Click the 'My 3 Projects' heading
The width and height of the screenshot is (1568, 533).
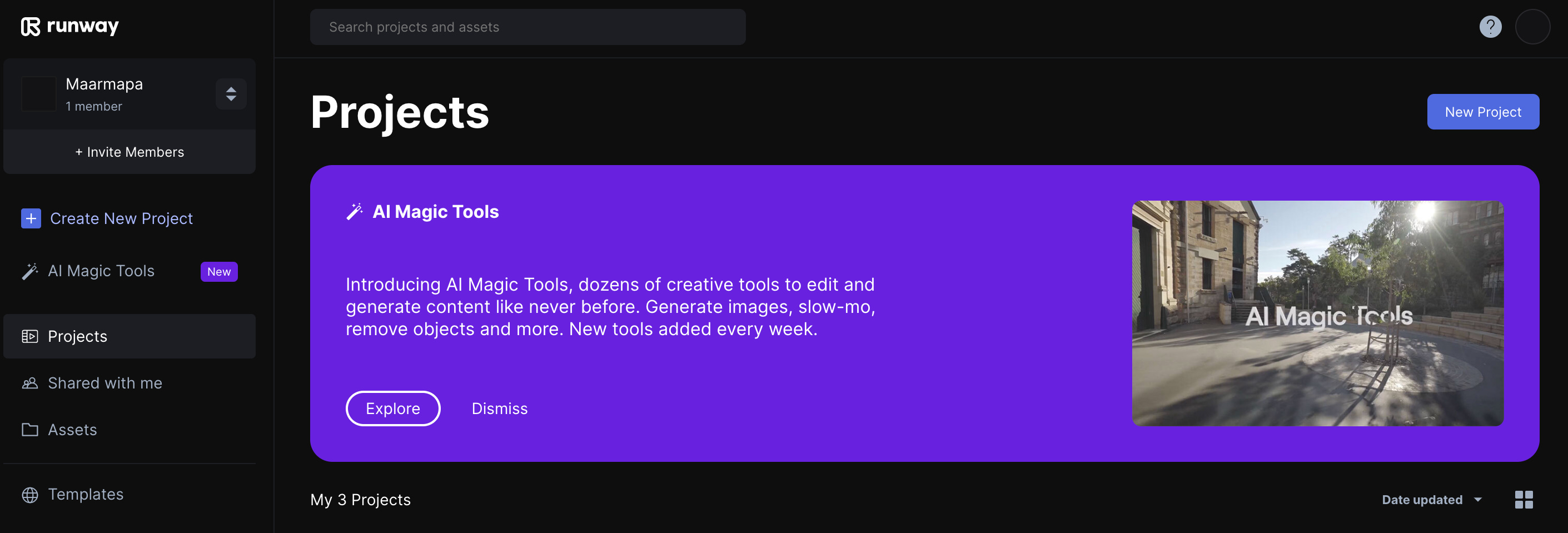pos(360,500)
